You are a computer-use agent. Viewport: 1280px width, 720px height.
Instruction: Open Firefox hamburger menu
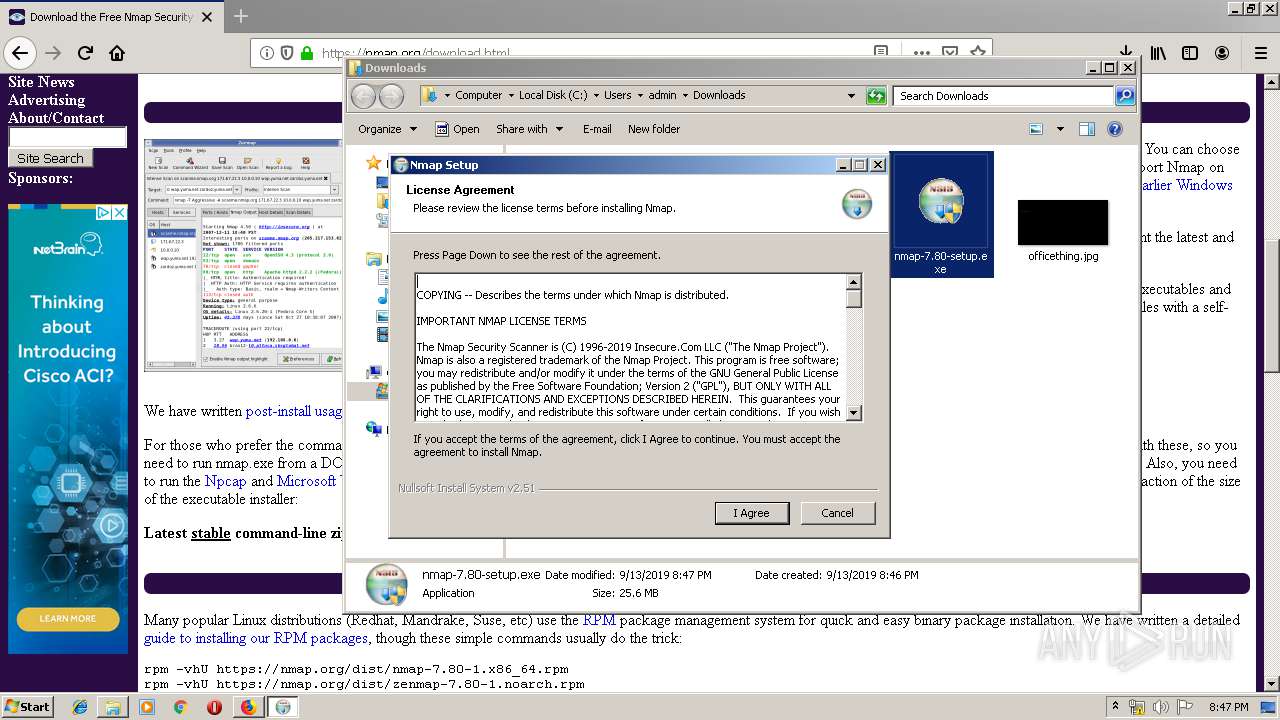(x=1261, y=53)
